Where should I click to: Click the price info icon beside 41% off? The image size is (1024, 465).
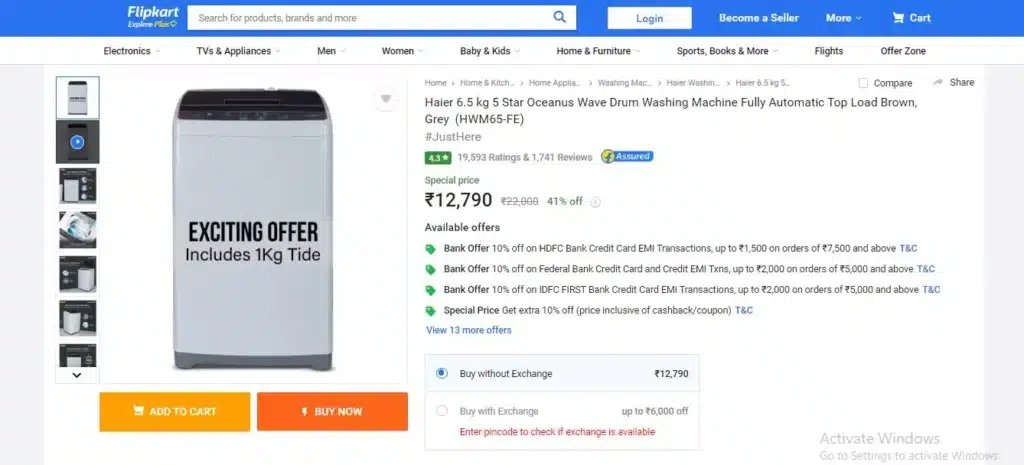[x=595, y=202]
